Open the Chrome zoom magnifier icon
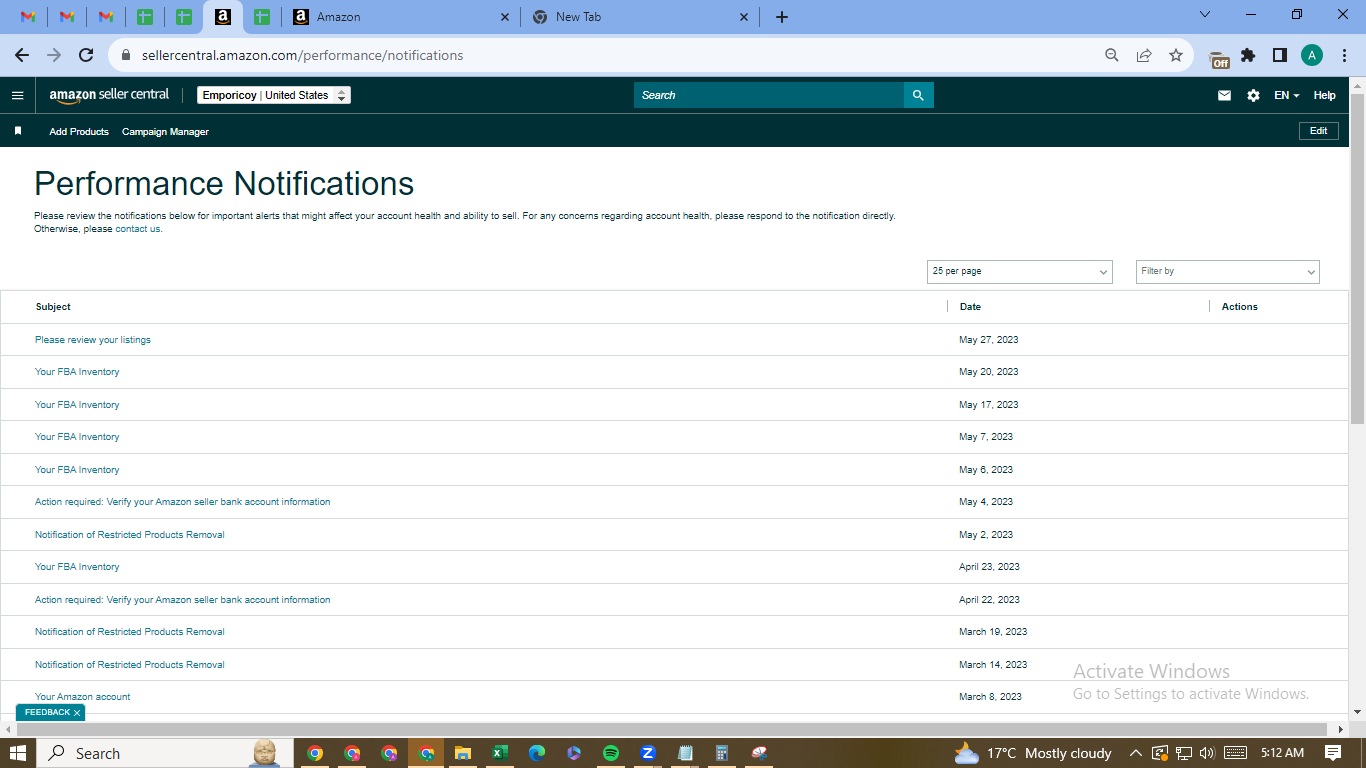This screenshot has height=768, width=1366. click(1112, 55)
